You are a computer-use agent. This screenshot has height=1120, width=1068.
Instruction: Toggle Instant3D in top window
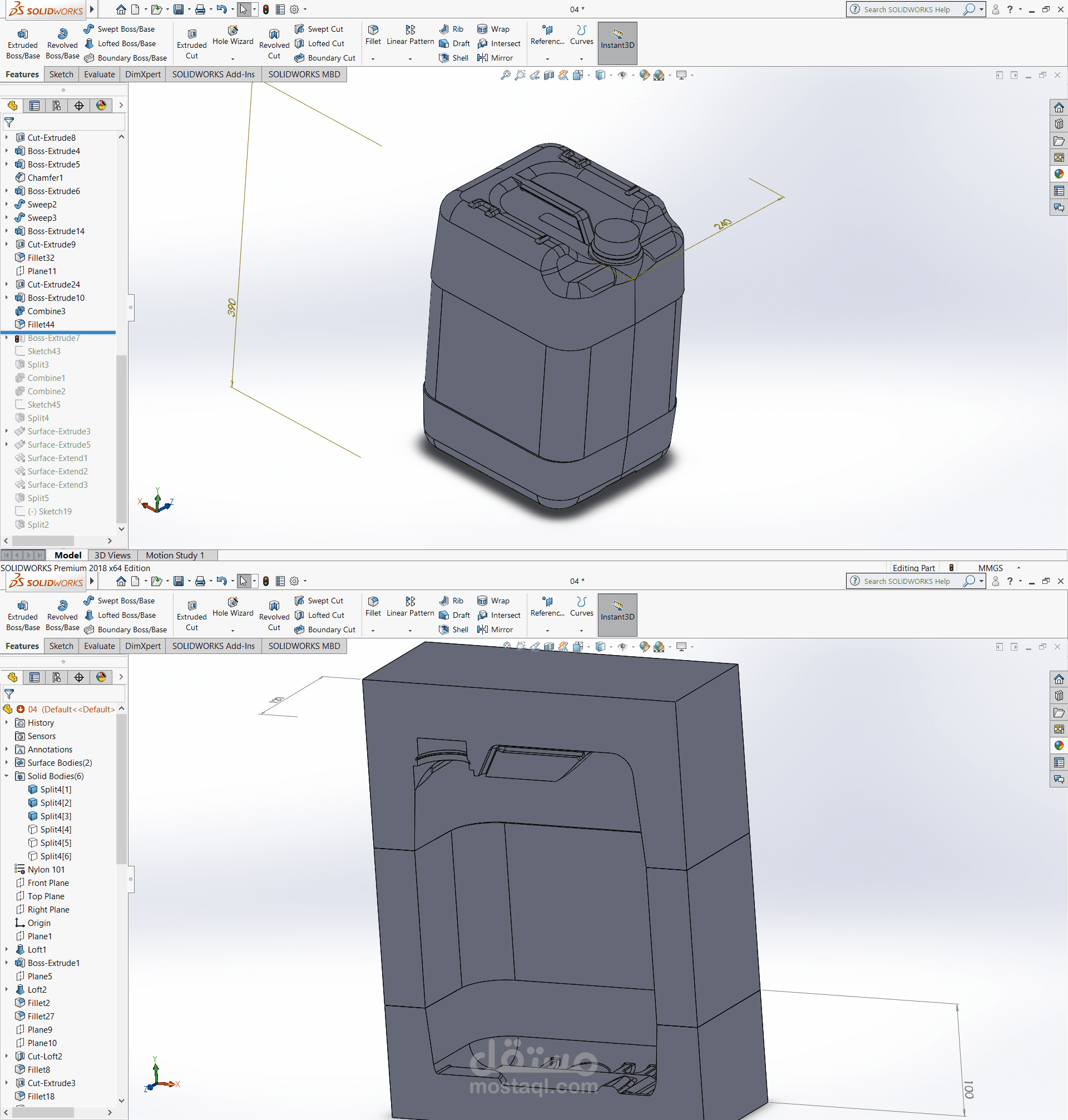(x=617, y=43)
